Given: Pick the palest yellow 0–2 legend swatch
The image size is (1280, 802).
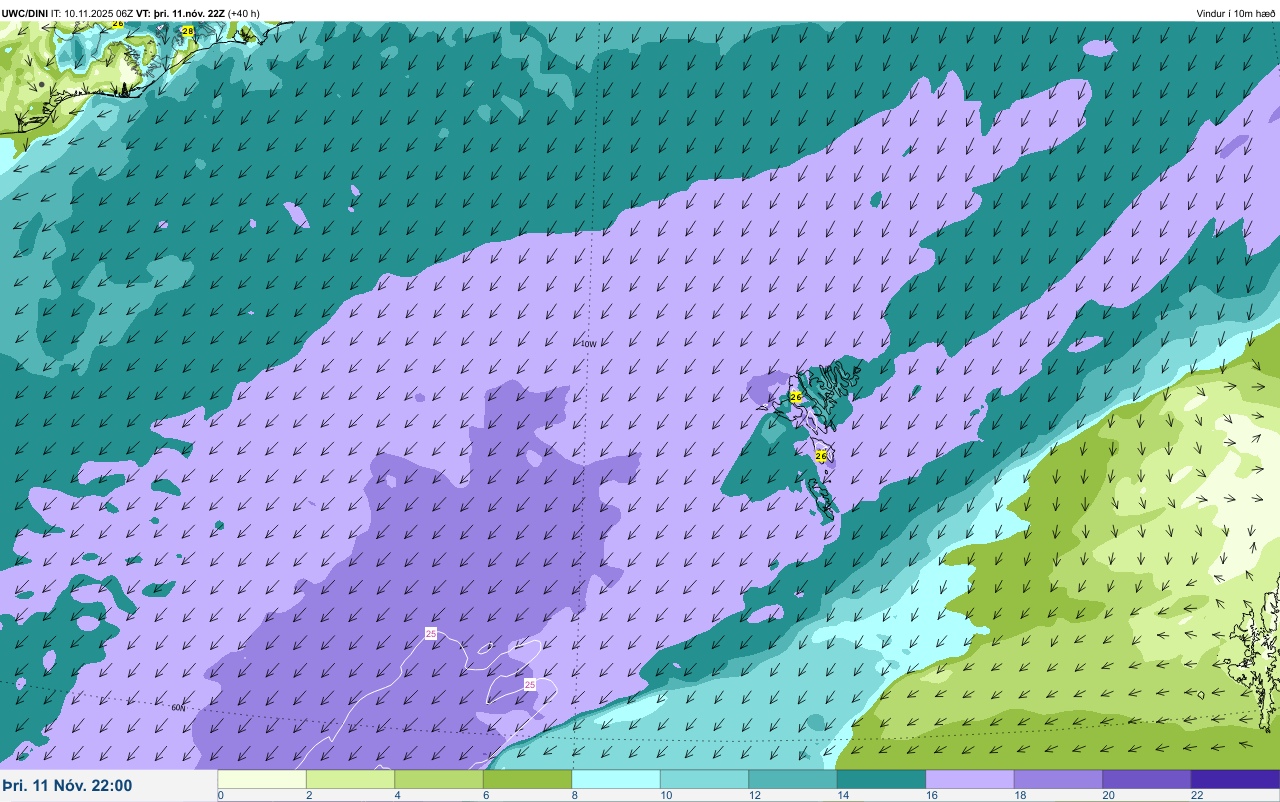Looking at the screenshot, I should click(x=262, y=779).
